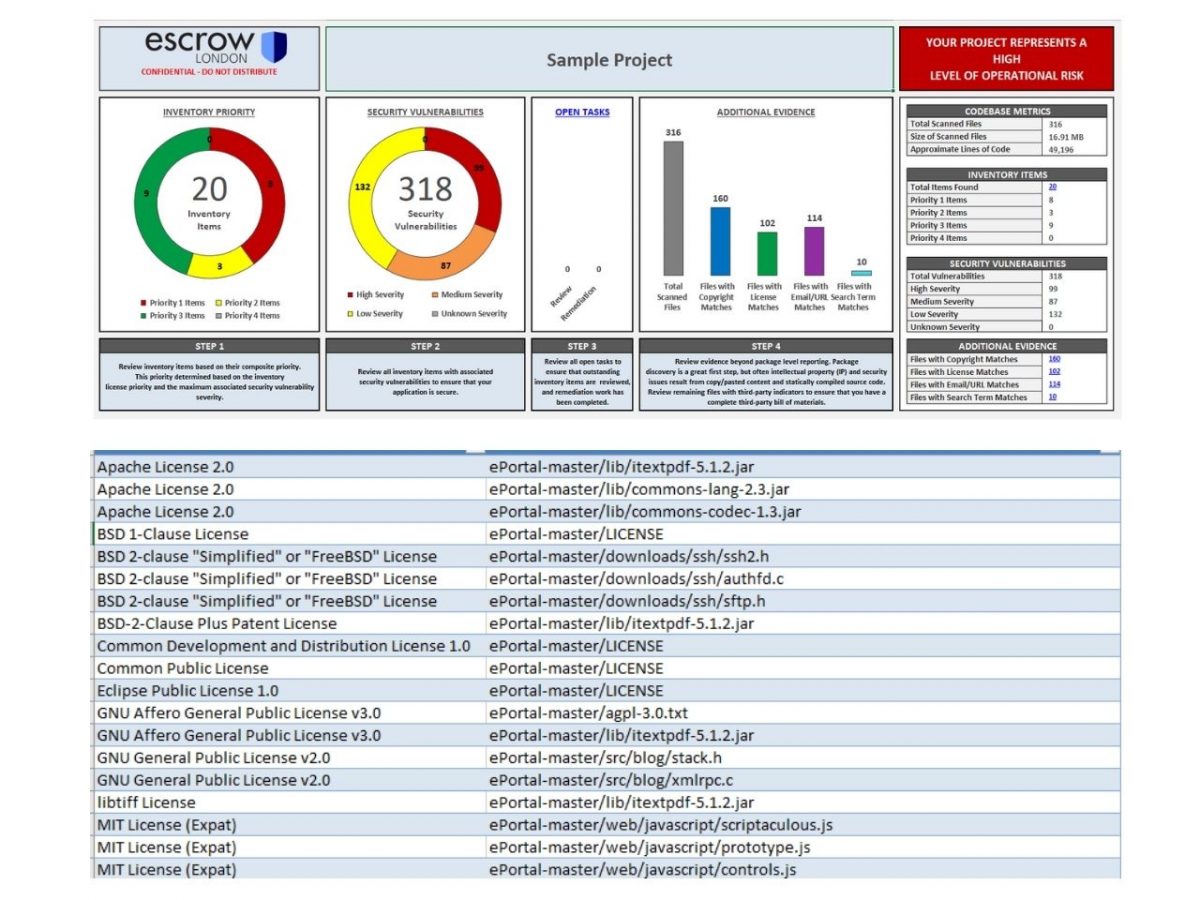The width and height of the screenshot is (1200, 900).
Task: Select the ePortal-master/src/blog/stack.h cell
Action: 802,758
